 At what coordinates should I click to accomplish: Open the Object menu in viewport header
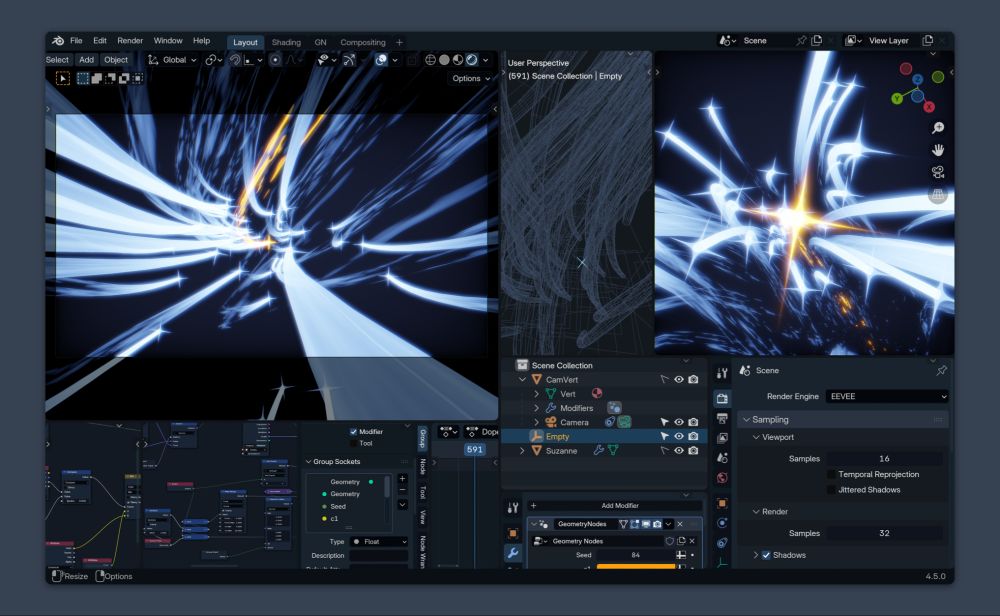(116, 60)
